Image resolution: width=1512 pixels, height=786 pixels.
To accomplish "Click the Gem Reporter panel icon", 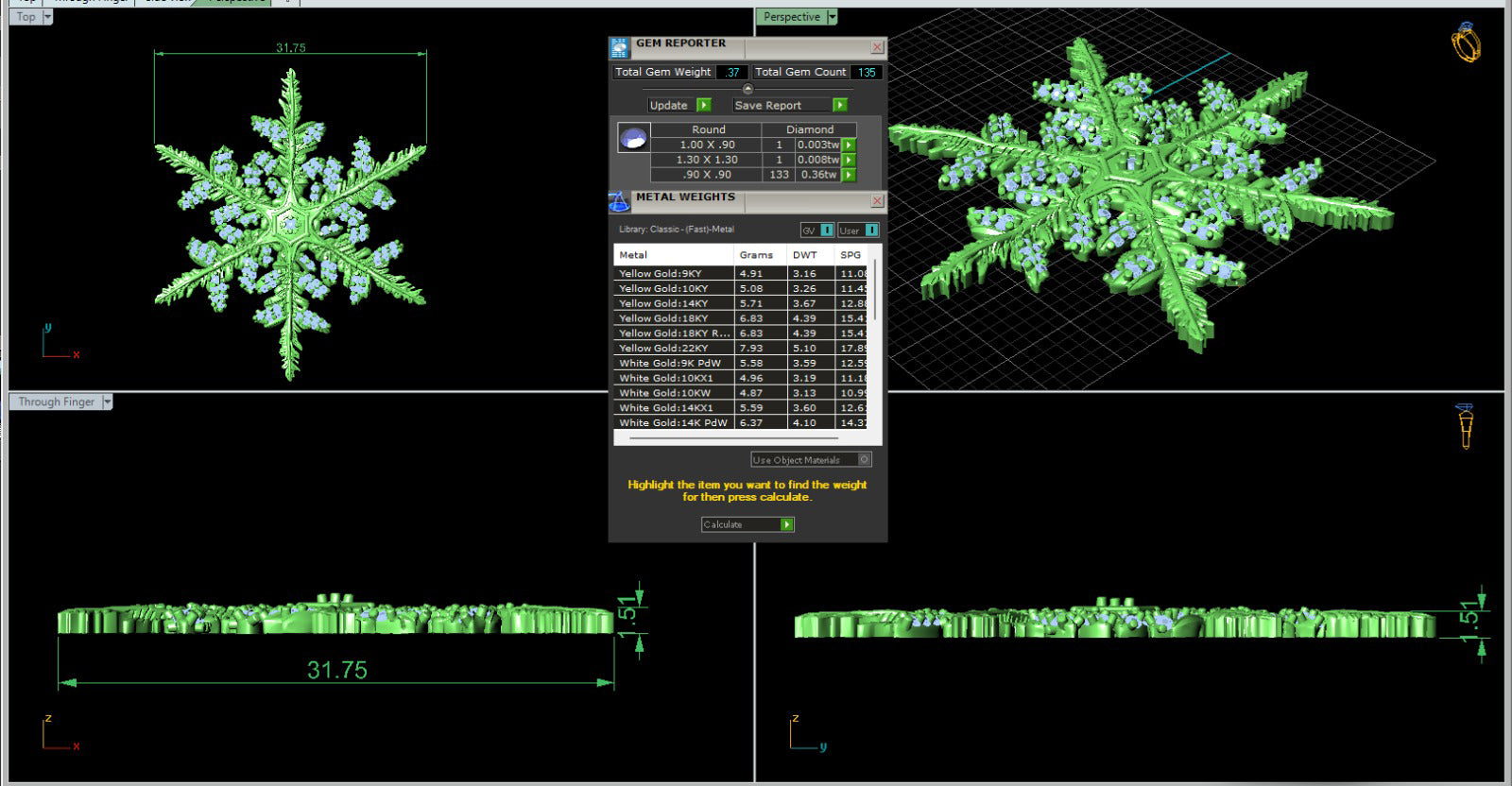I will point(620,48).
